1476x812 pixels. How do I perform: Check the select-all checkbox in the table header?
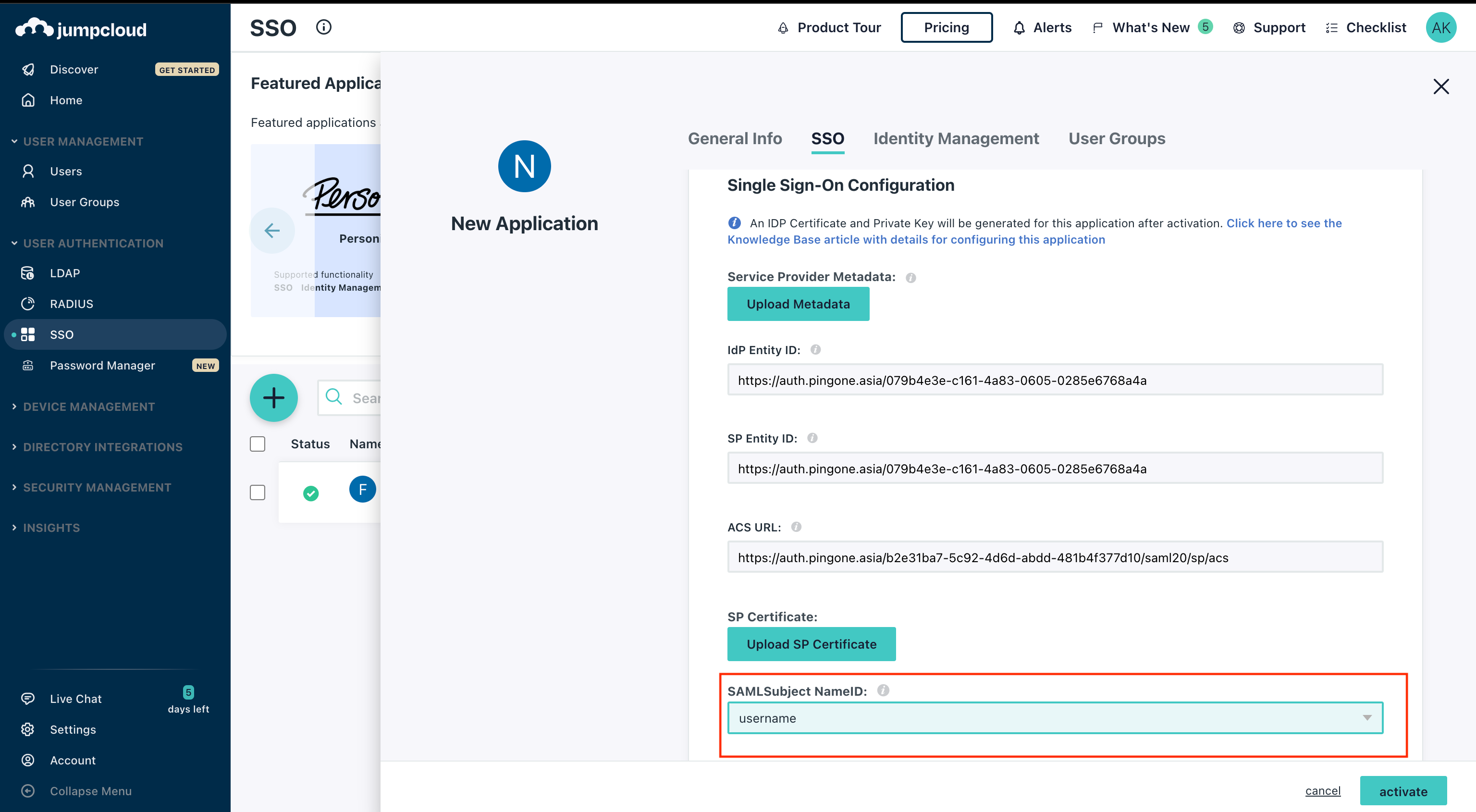click(x=258, y=443)
